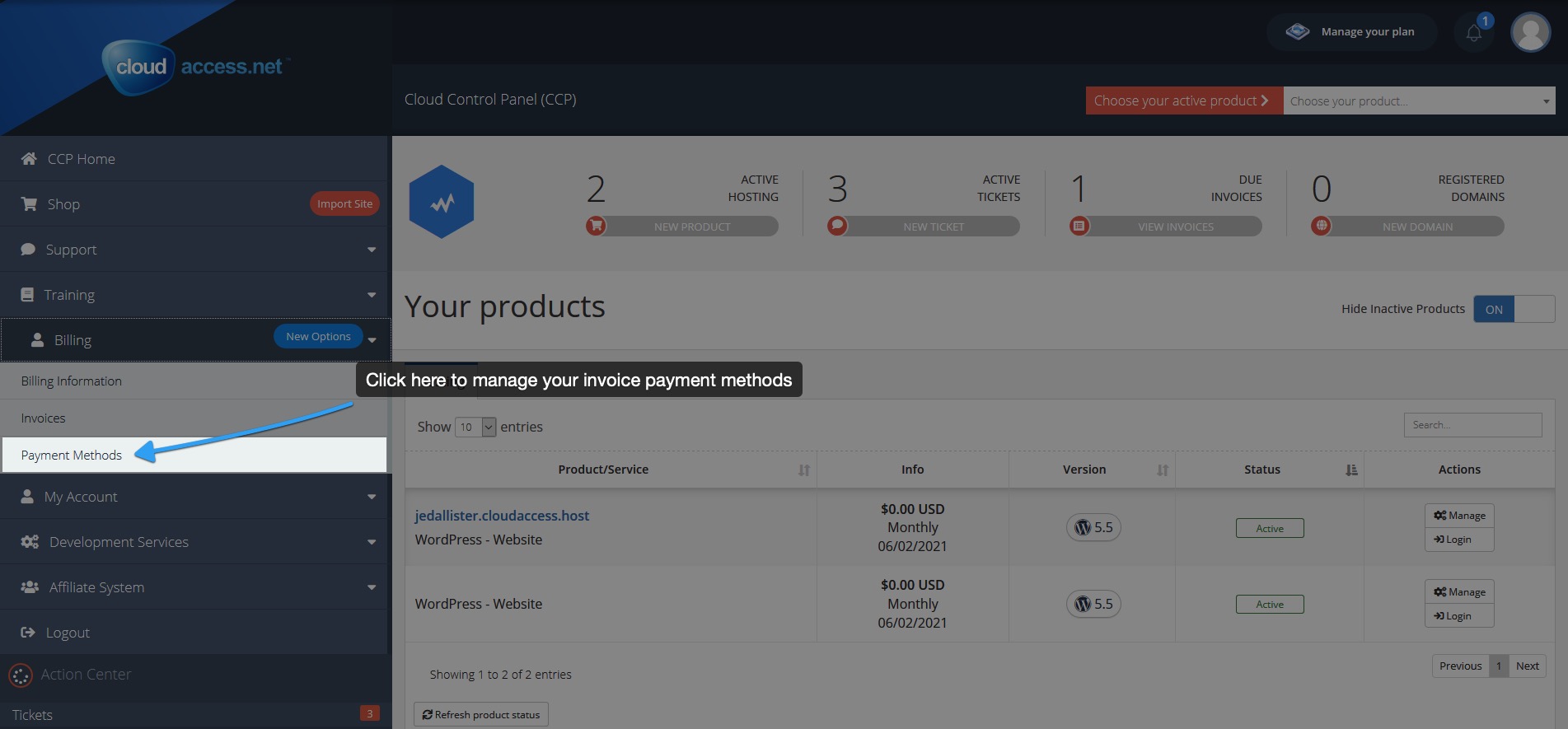Open the Choose your product dropdown
The image size is (1568, 729).
(1419, 100)
